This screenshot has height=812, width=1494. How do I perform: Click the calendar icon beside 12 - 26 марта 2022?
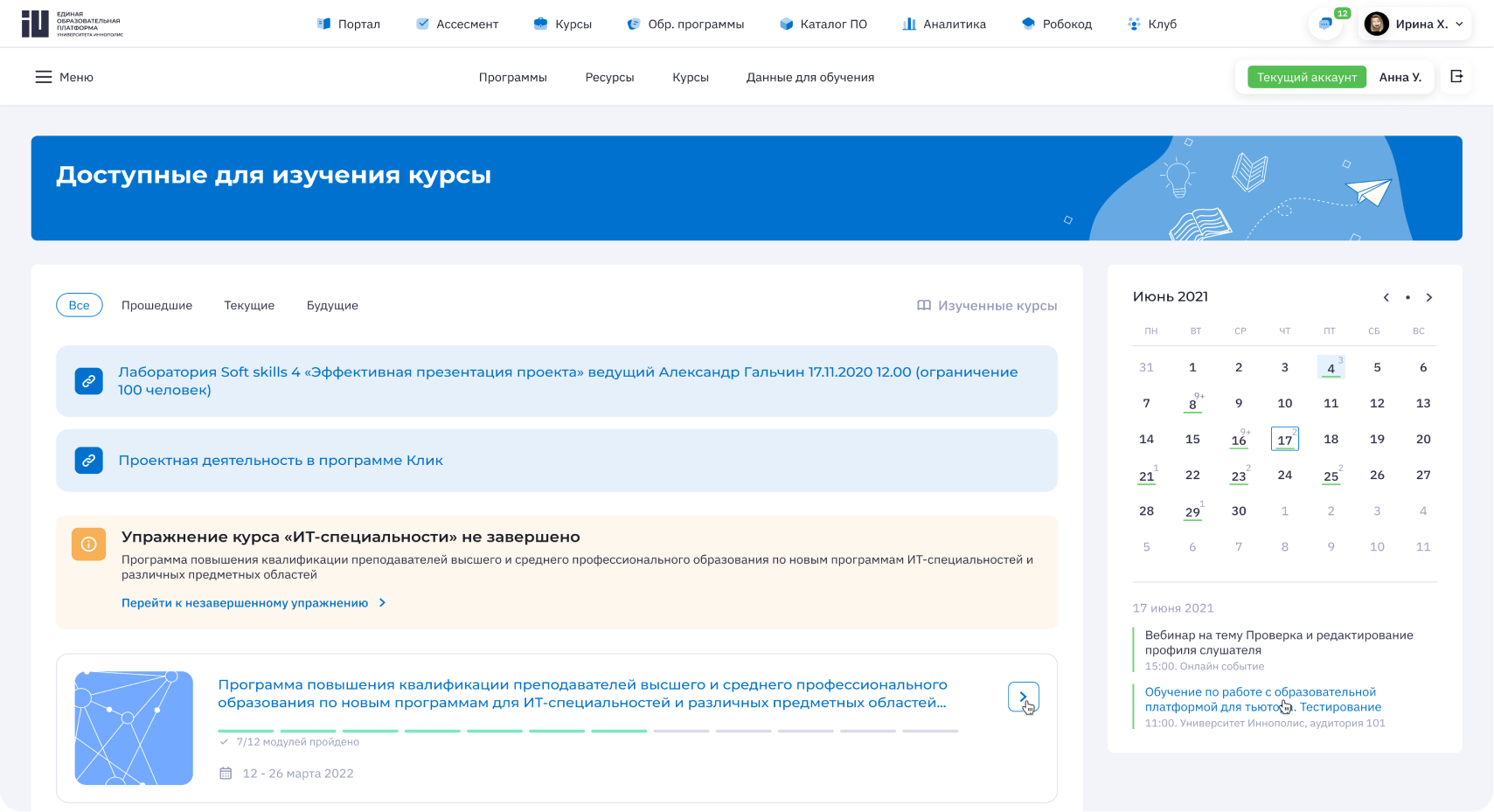tap(226, 773)
